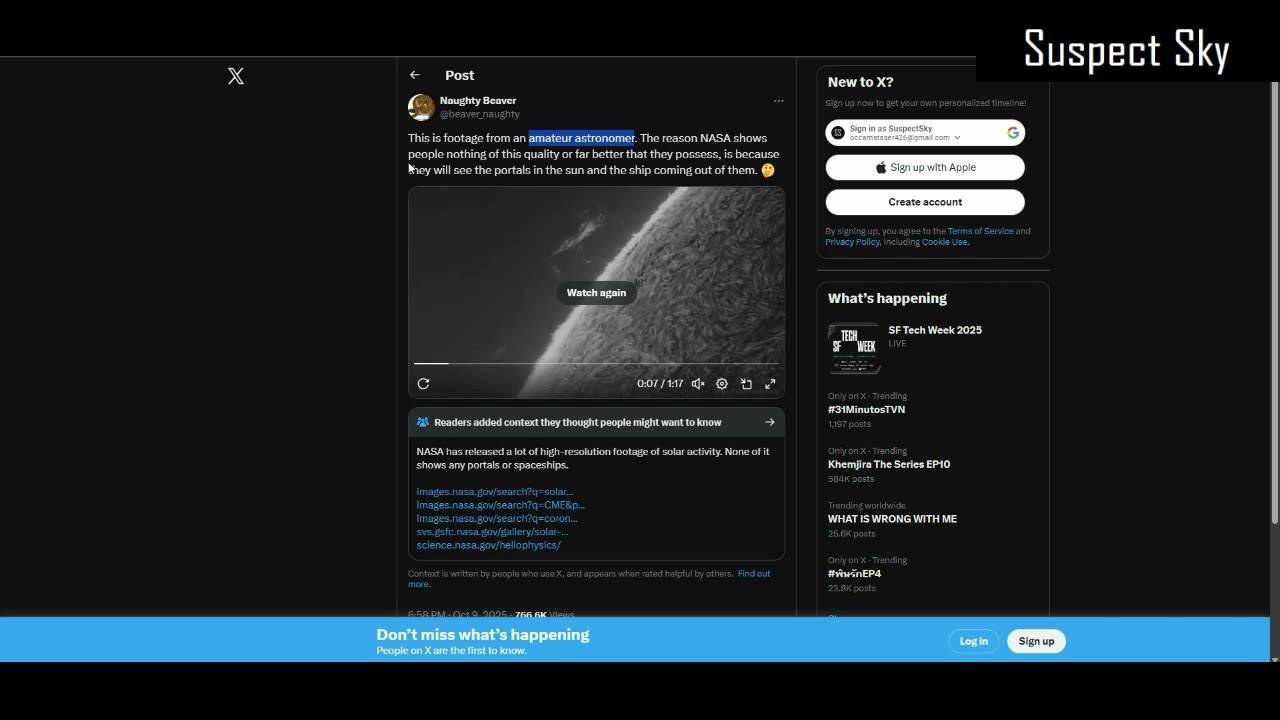Click Sign up with Apple
The image size is (1280, 720).
coord(925,168)
